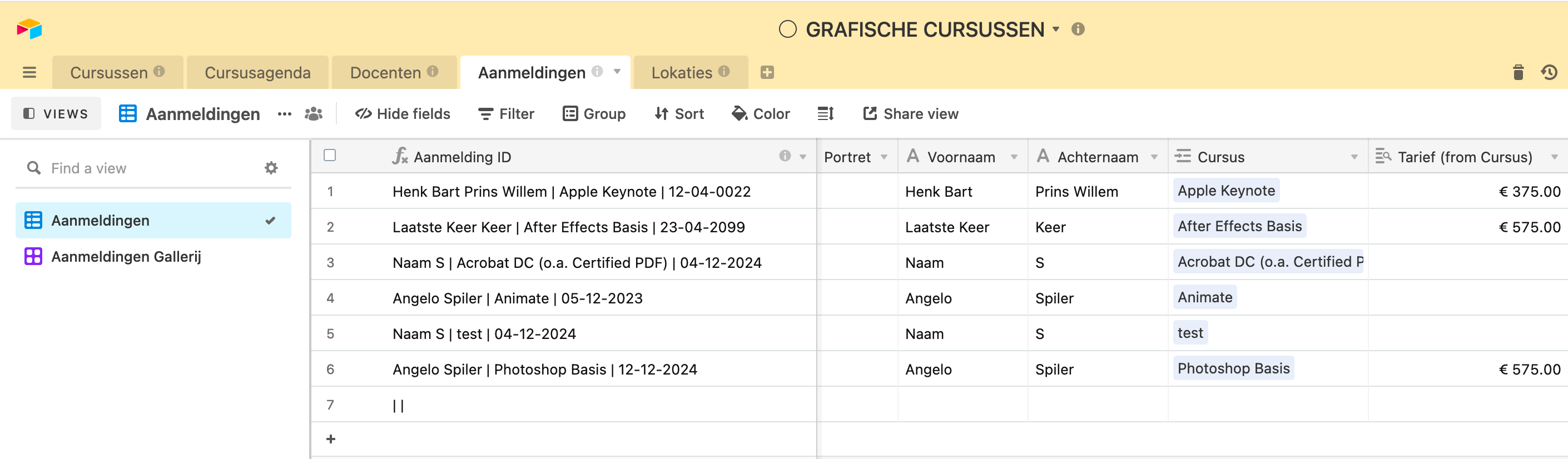
Task: Click Share view button
Action: [911, 114]
